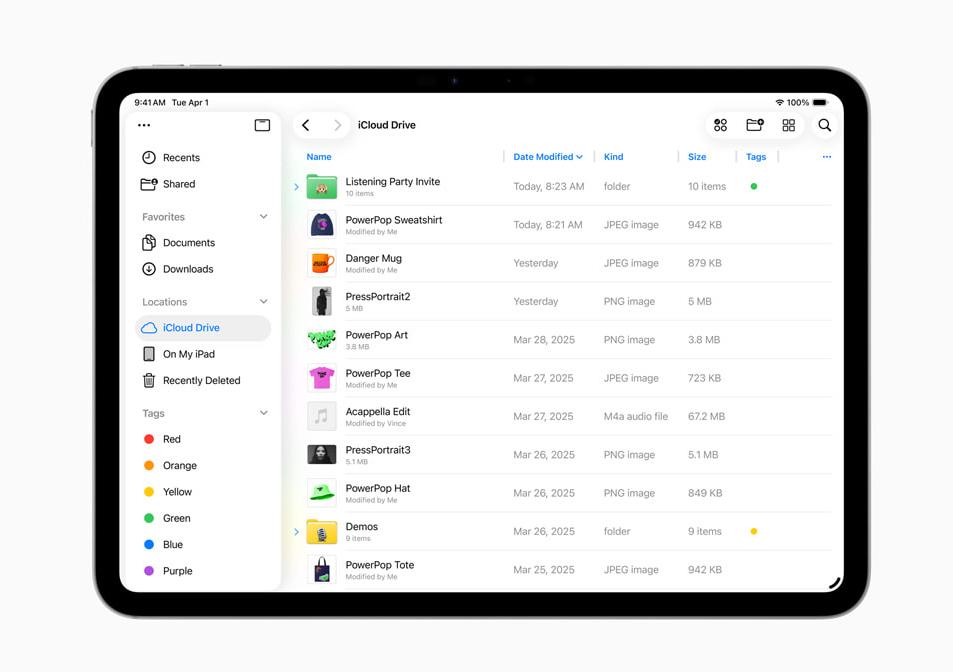The height and width of the screenshot is (672, 953).
Task: Collapse the Locations section
Action: (x=263, y=302)
